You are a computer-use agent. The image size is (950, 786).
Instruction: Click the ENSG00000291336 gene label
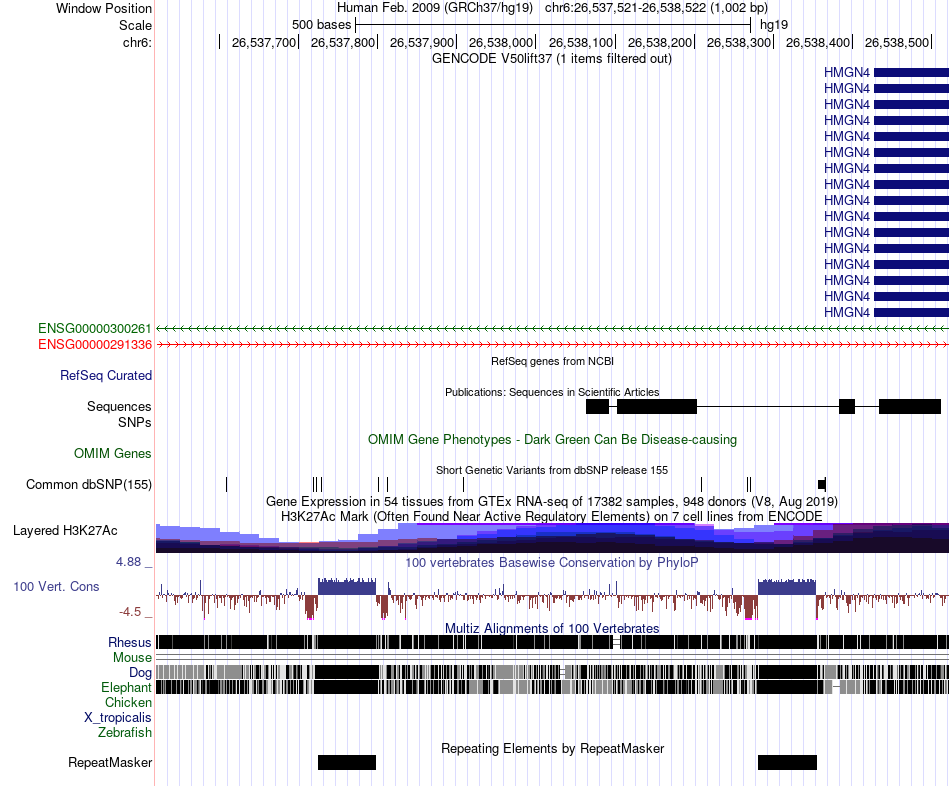pyautogui.click(x=95, y=345)
